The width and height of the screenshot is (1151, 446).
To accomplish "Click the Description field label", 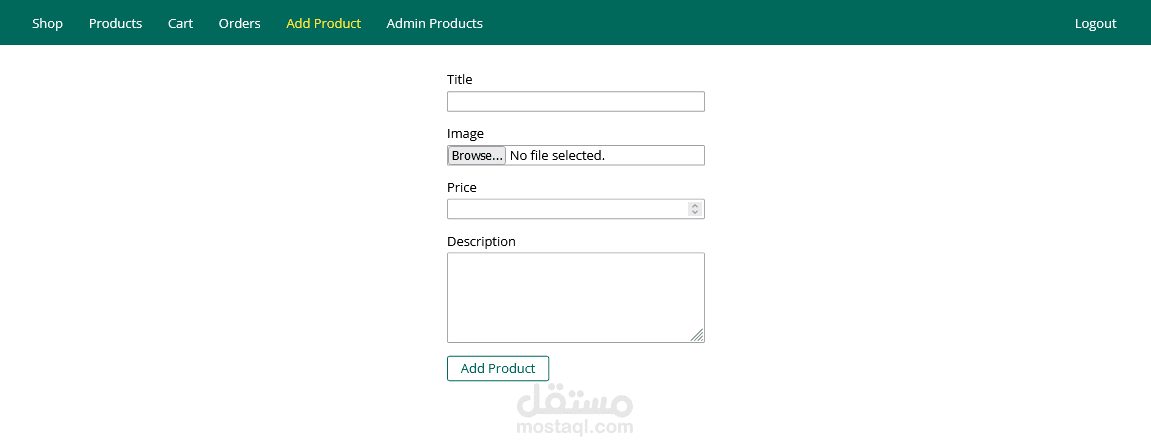I will coord(481,241).
